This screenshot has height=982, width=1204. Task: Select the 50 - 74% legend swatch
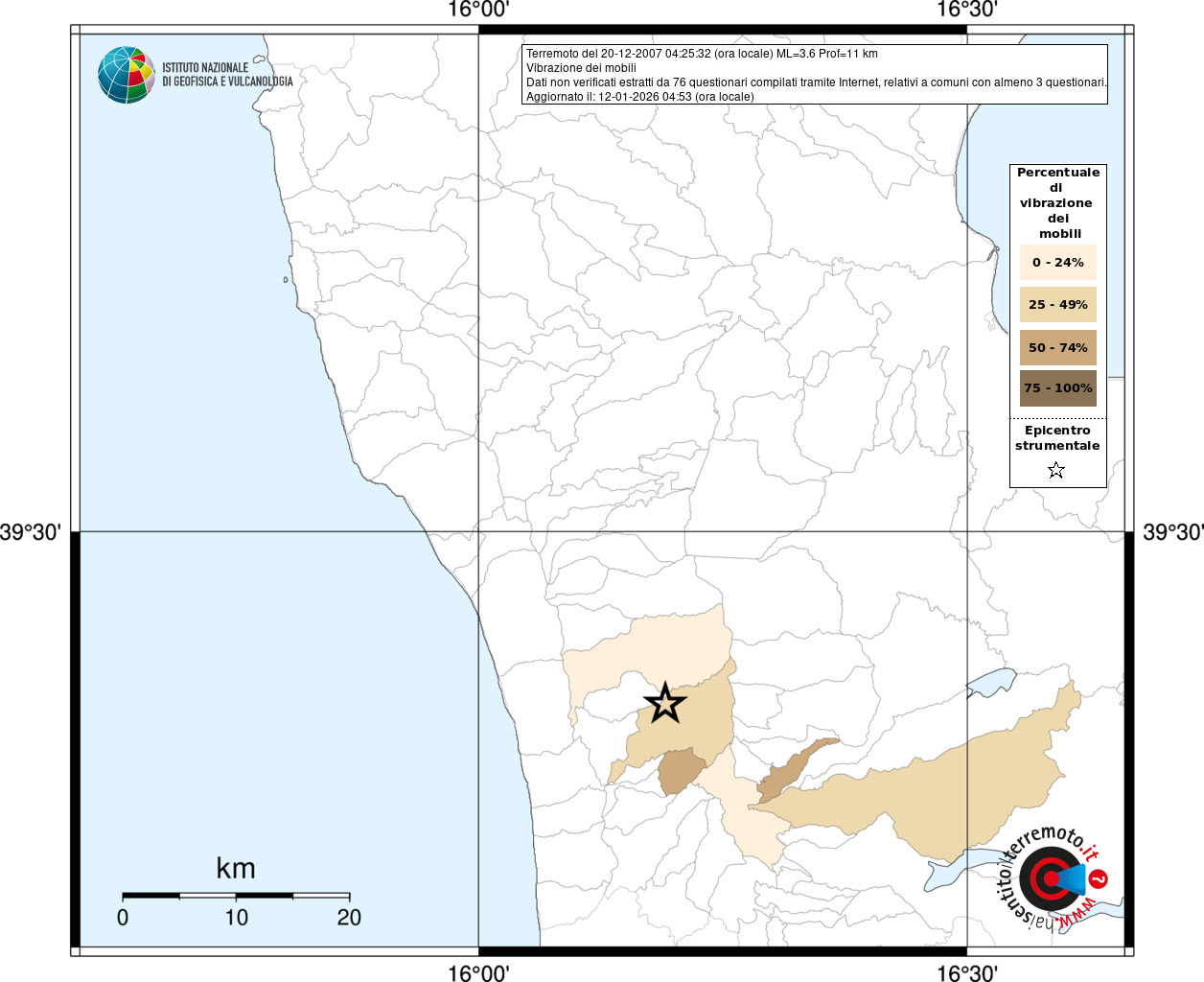point(1057,347)
